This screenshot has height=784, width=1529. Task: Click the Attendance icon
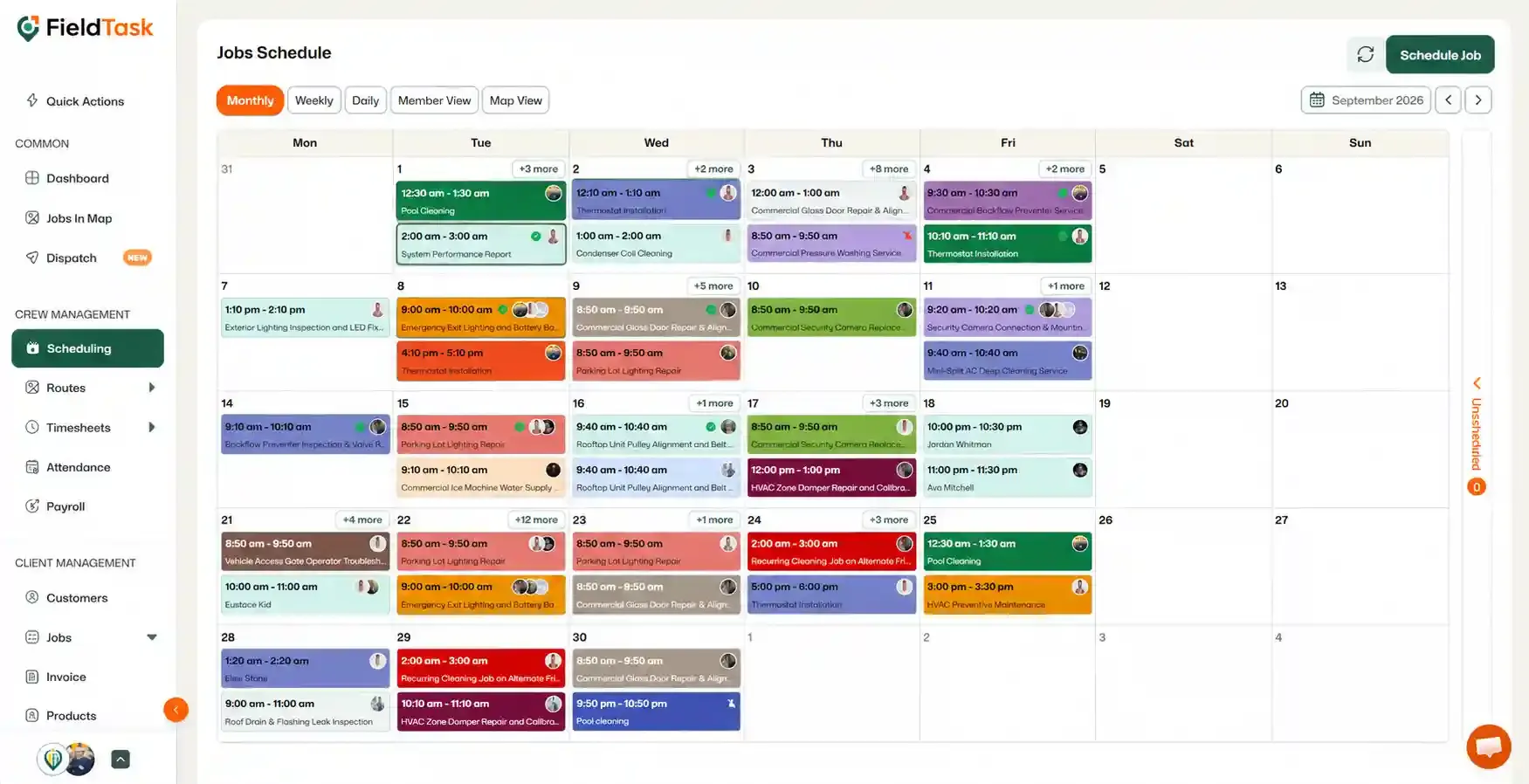click(x=32, y=467)
